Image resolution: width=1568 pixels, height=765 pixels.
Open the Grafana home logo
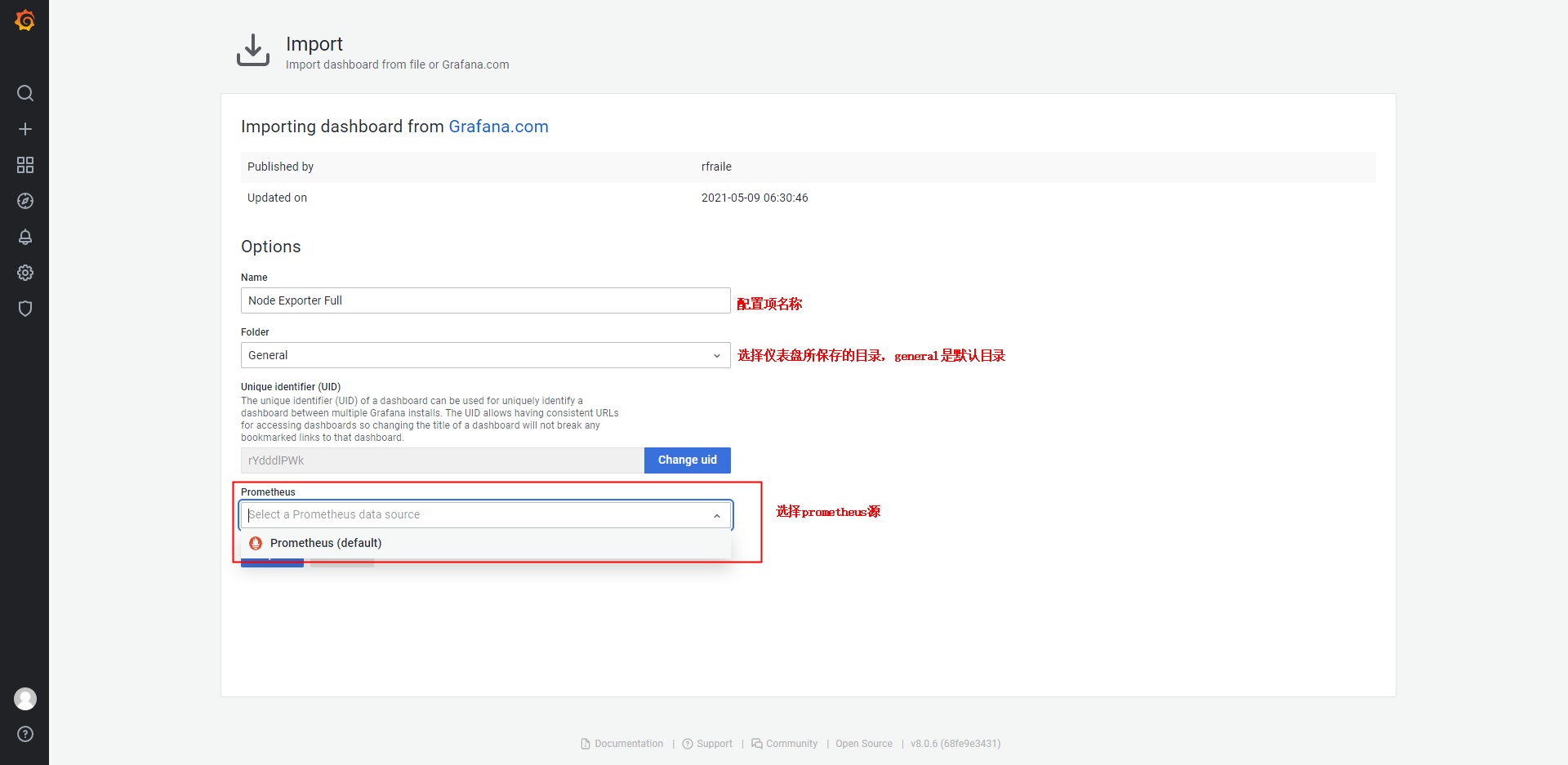coord(24,20)
